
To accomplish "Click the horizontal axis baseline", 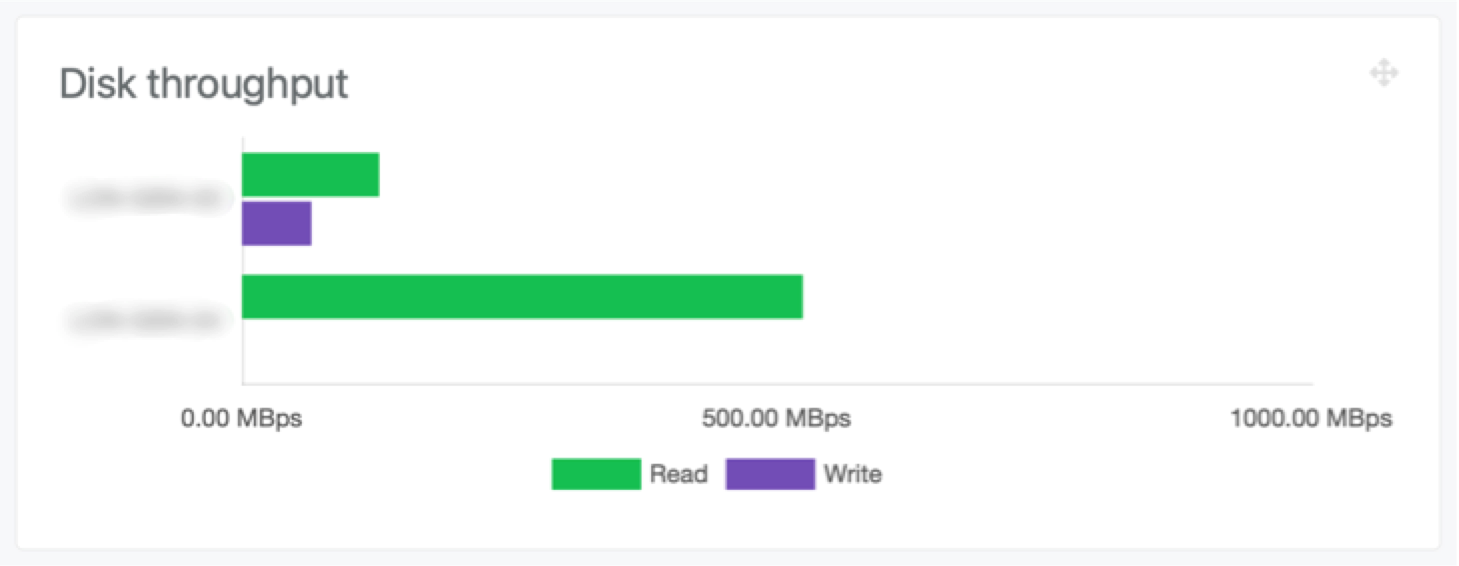I will click(x=776, y=383).
